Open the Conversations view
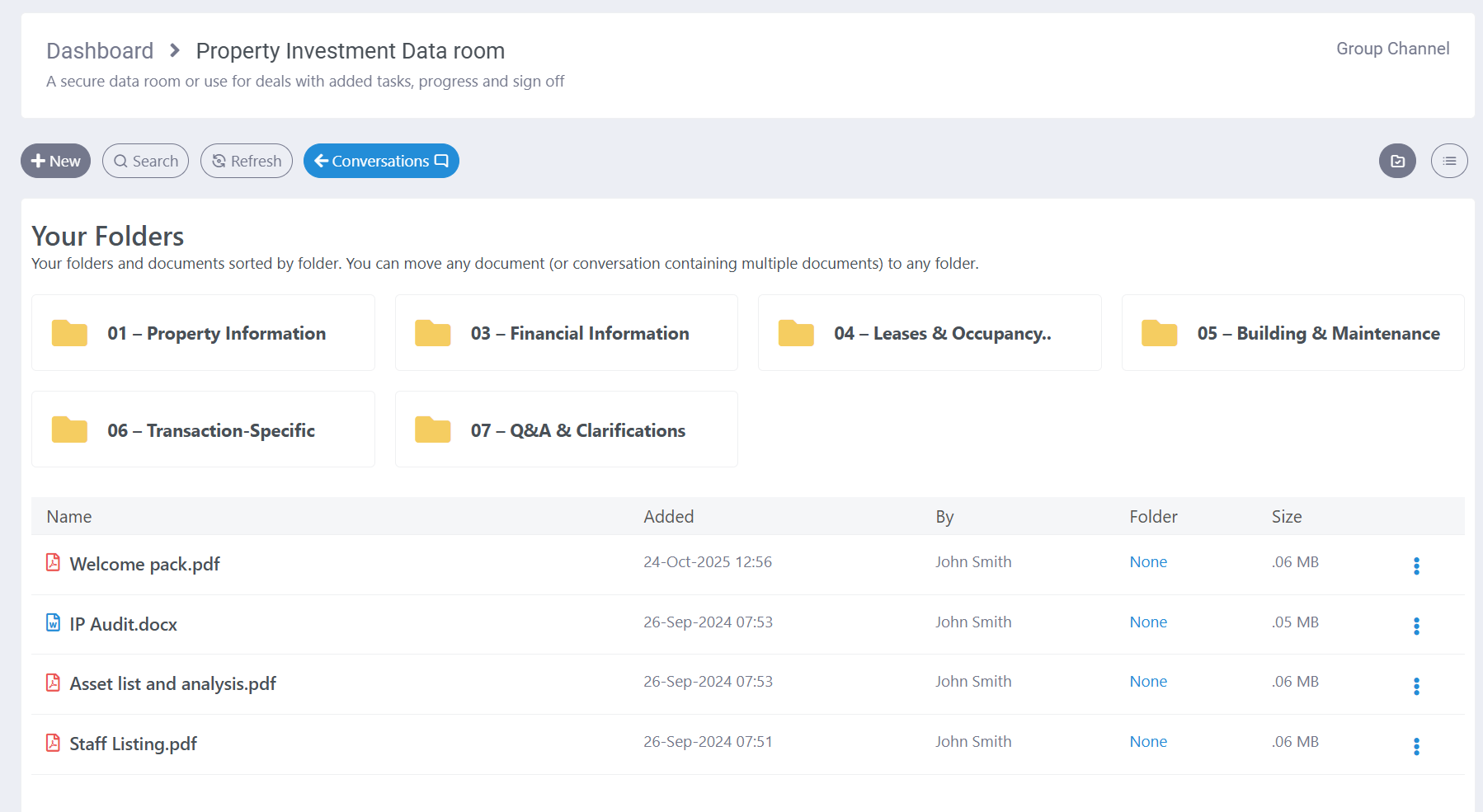Viewport: 1483px width, 812px height. click(381, 161)
